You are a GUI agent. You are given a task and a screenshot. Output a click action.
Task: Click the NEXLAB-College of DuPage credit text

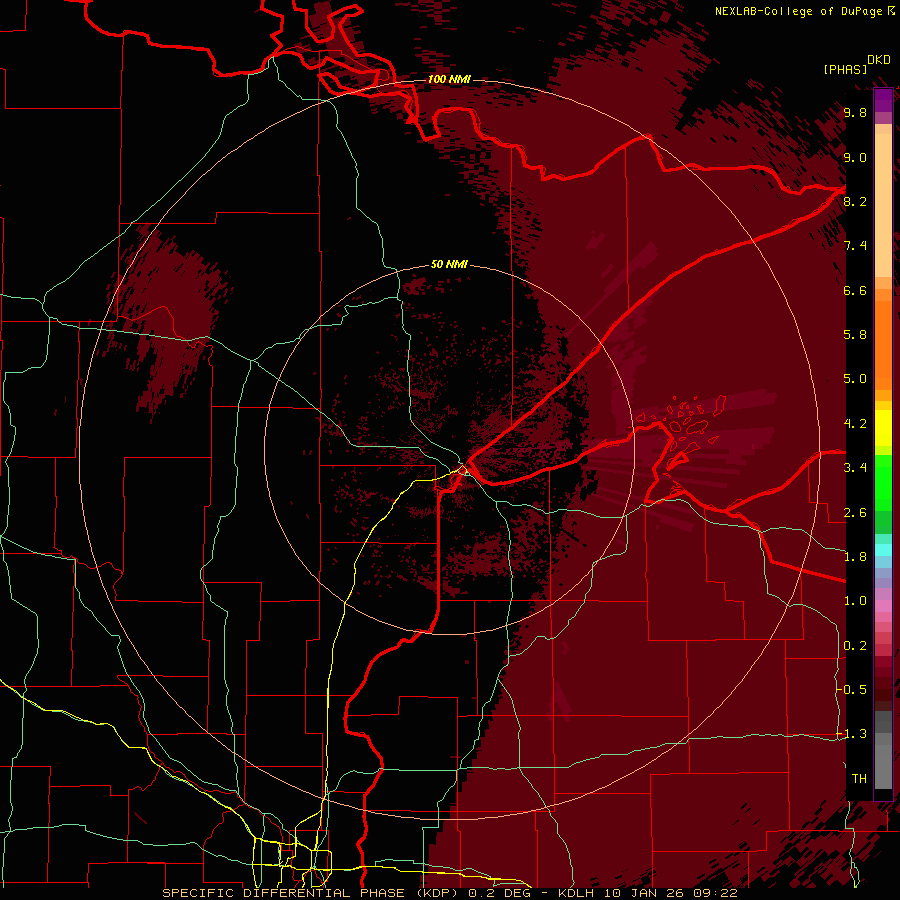pos(798,11)
